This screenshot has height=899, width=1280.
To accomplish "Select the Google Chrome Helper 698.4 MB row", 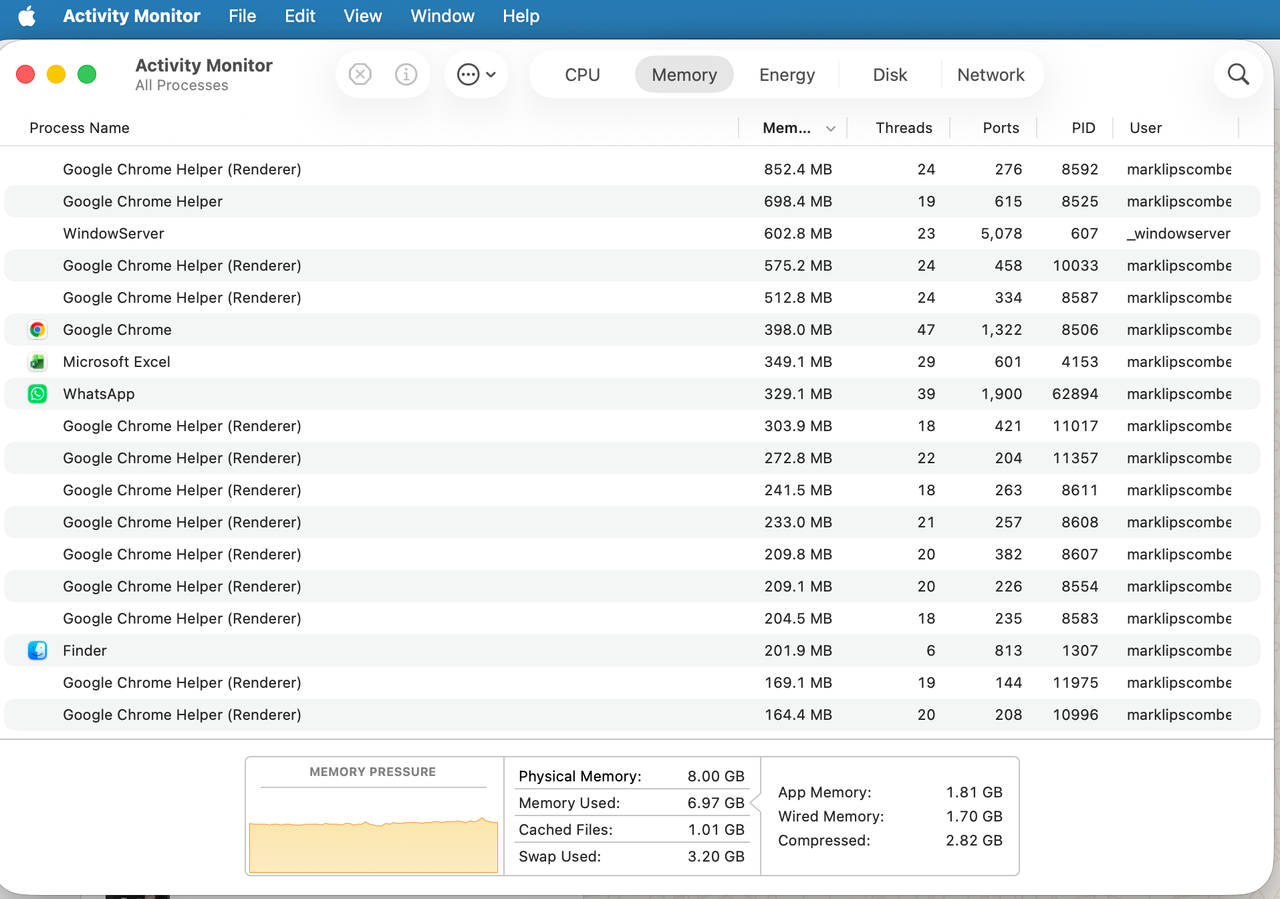I will point(632,202).
